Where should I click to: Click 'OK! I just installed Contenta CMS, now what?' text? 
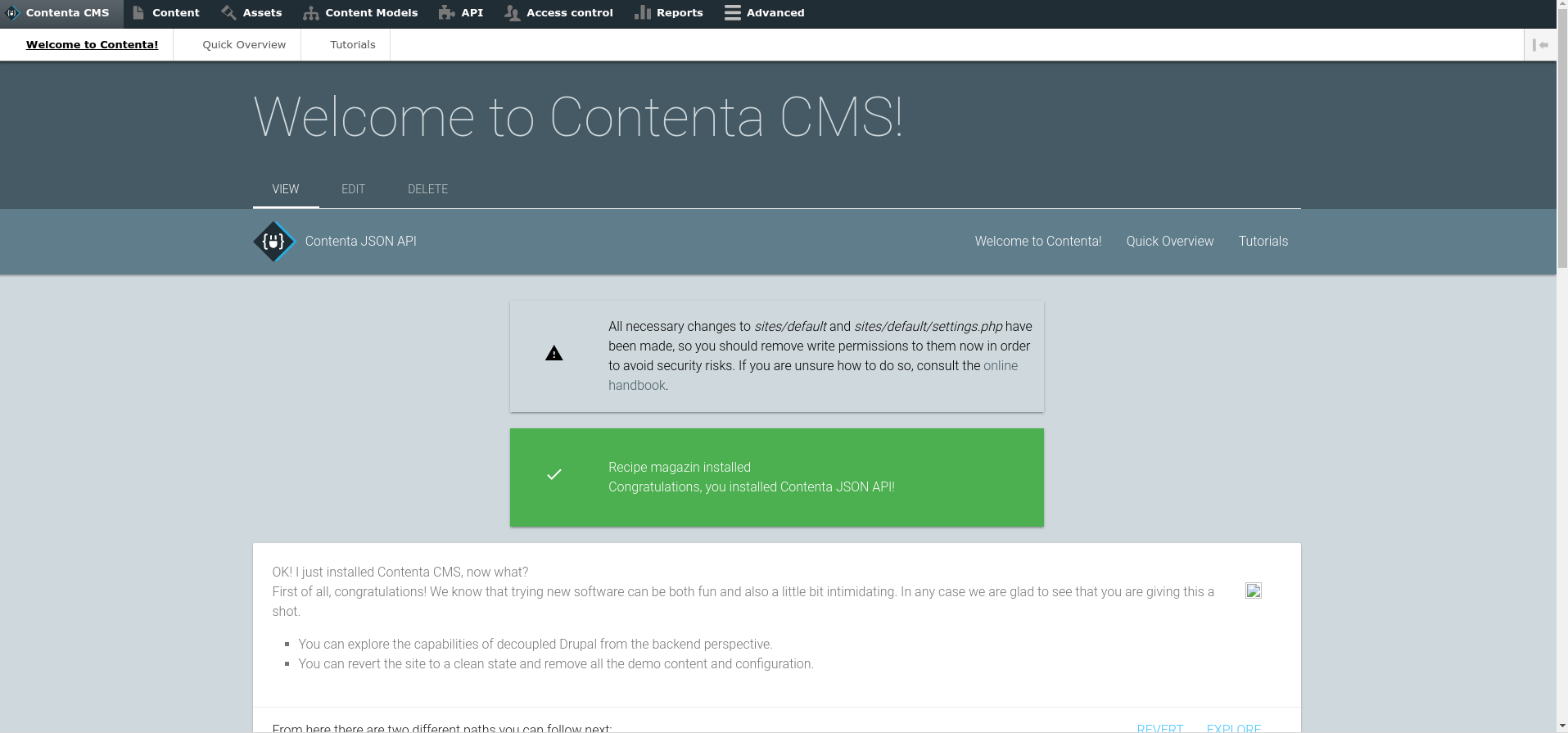[400, 572]
